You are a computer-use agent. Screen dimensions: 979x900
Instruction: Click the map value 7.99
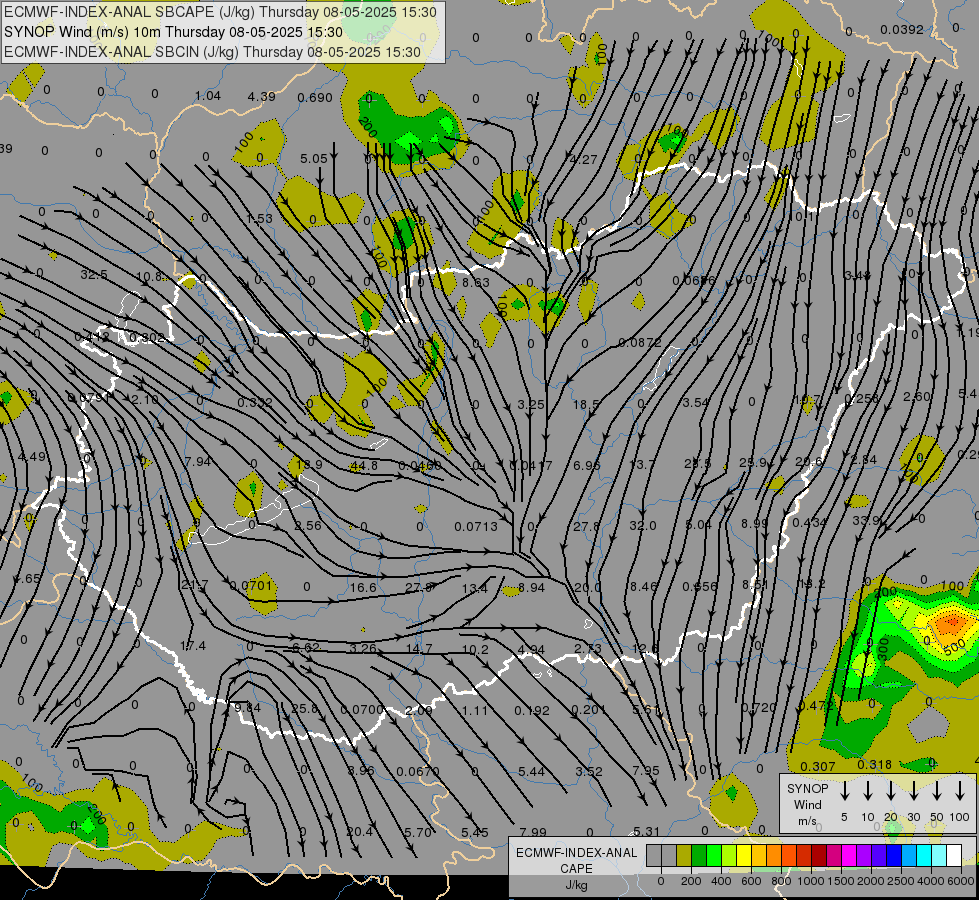coord(533,832)
